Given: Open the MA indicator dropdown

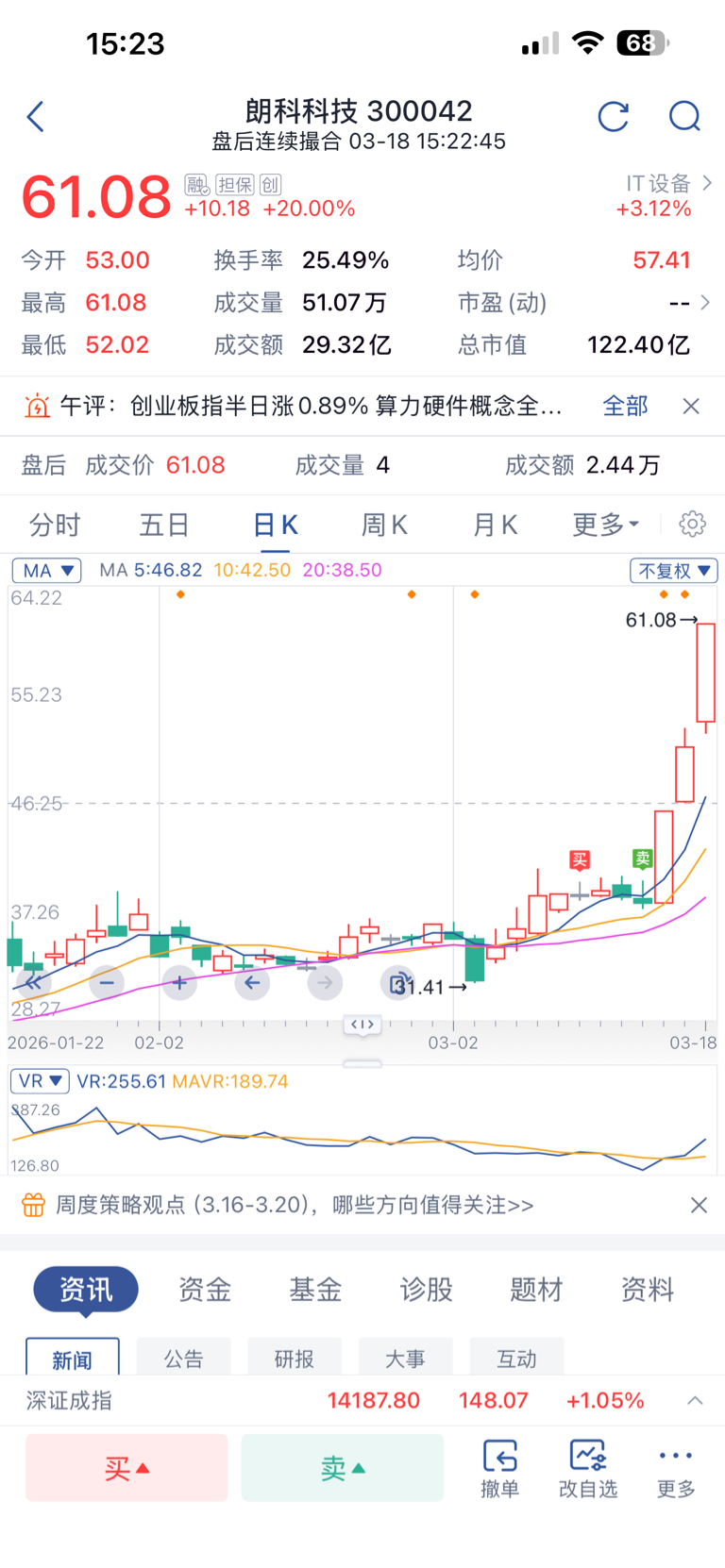Looking at the screenshot, I should 46,571.
